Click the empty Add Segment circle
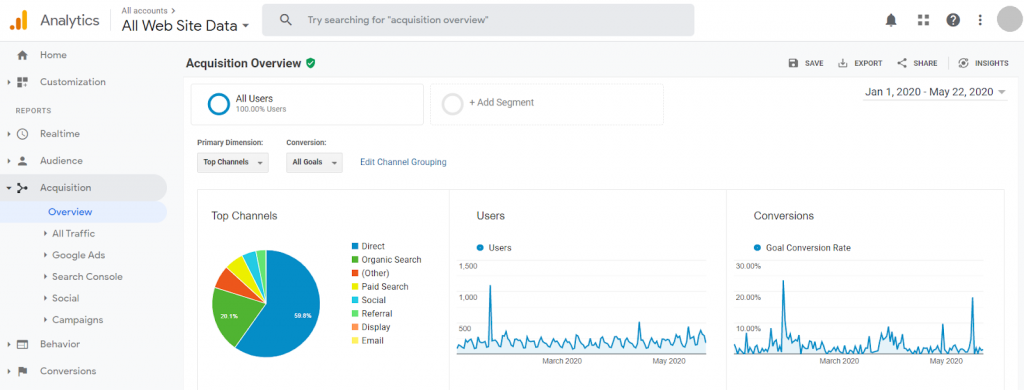Image resolution: width=1024 pixels, height=390 pixels. tap(453, 105)
